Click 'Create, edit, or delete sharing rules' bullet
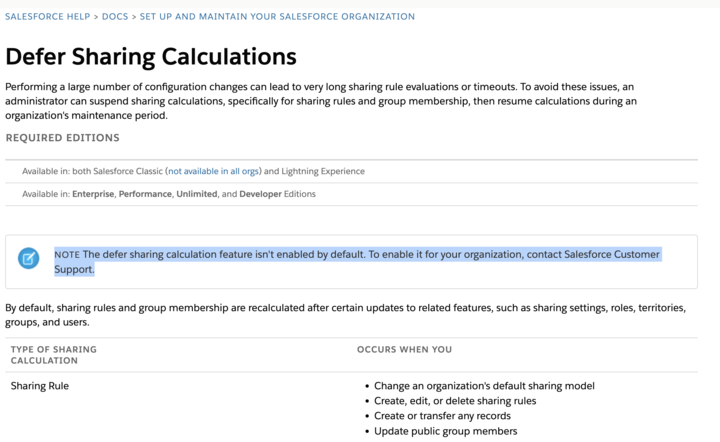Screen dimensions: 720x442 (x=455, y=401)
